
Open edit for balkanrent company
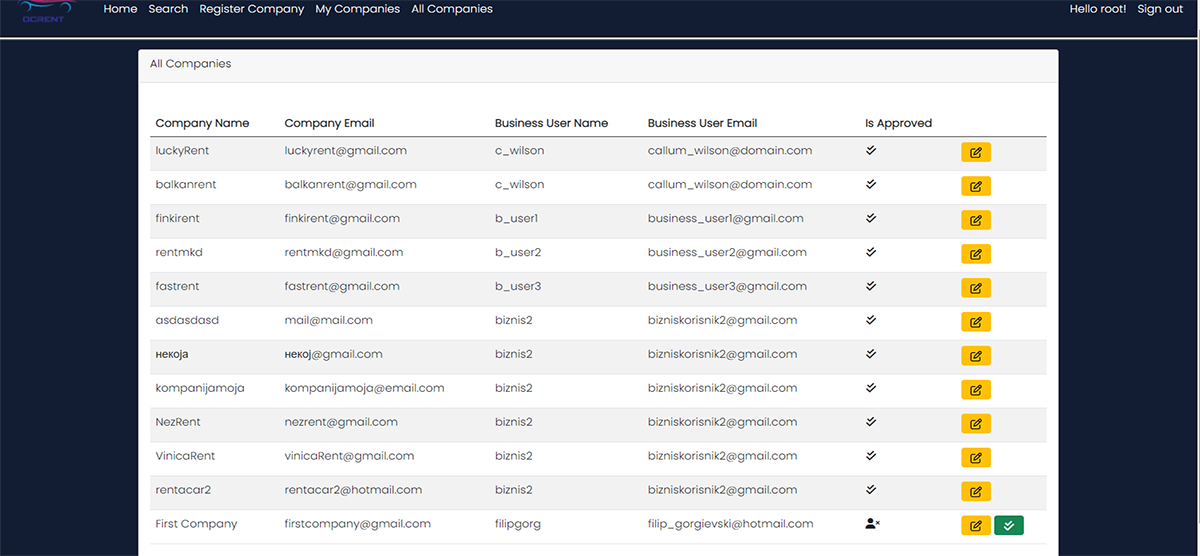(975, 186)
